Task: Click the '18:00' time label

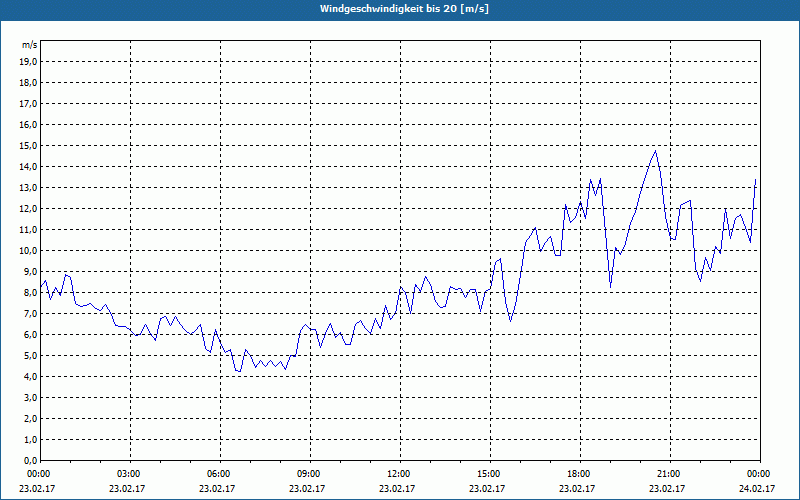Action: tap(577, 474)
